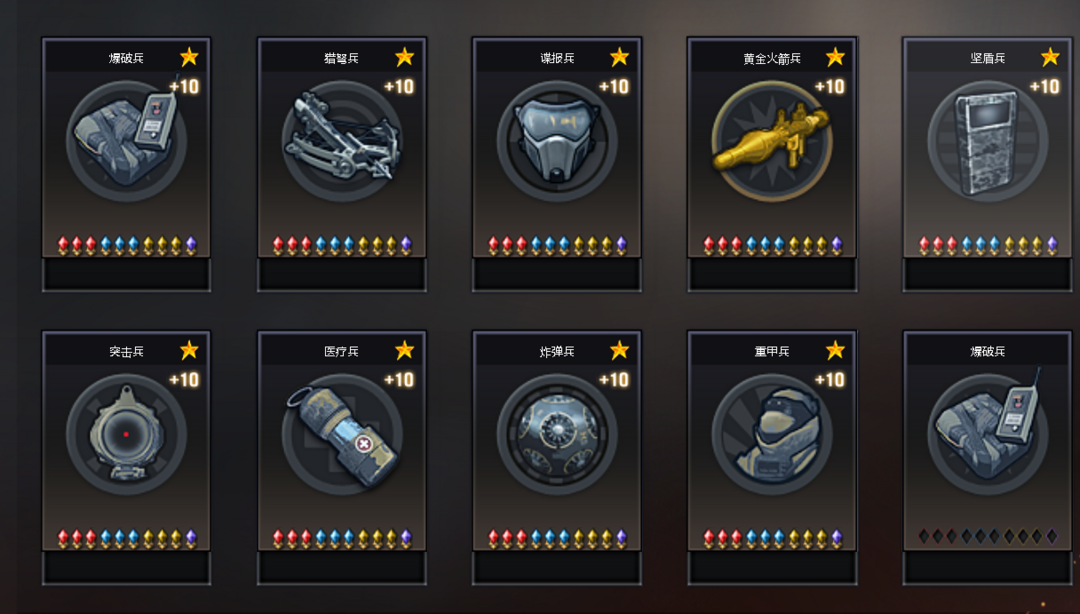Select the 医疗兵 medical canister icon
Viewport: 1080px width, 614px height.
coord(342,434)
